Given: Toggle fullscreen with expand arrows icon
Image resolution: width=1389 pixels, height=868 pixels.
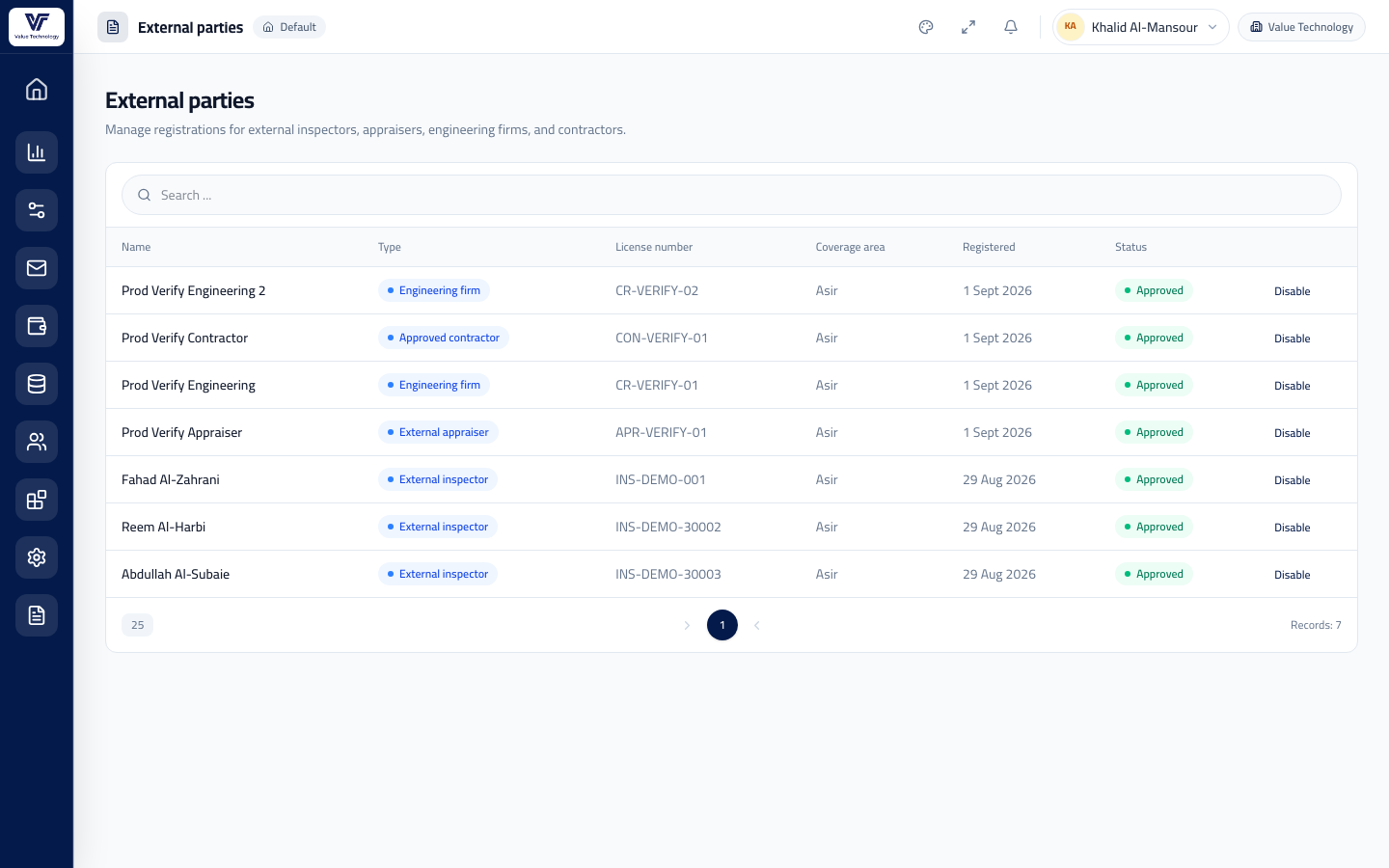Looking at the screenshot, I should tap(968, 27).
